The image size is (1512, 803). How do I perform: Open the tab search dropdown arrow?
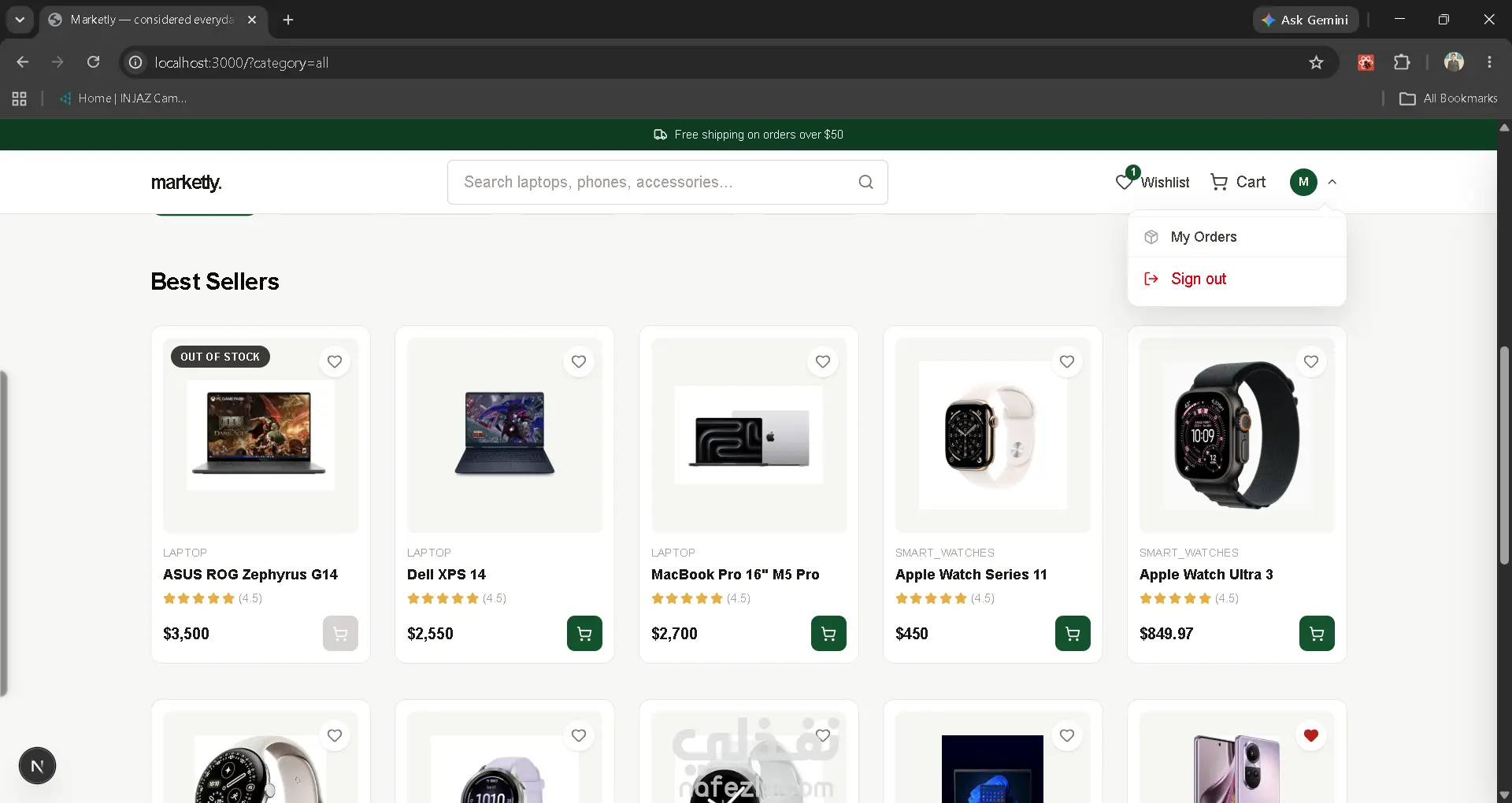tap(20, 20)
